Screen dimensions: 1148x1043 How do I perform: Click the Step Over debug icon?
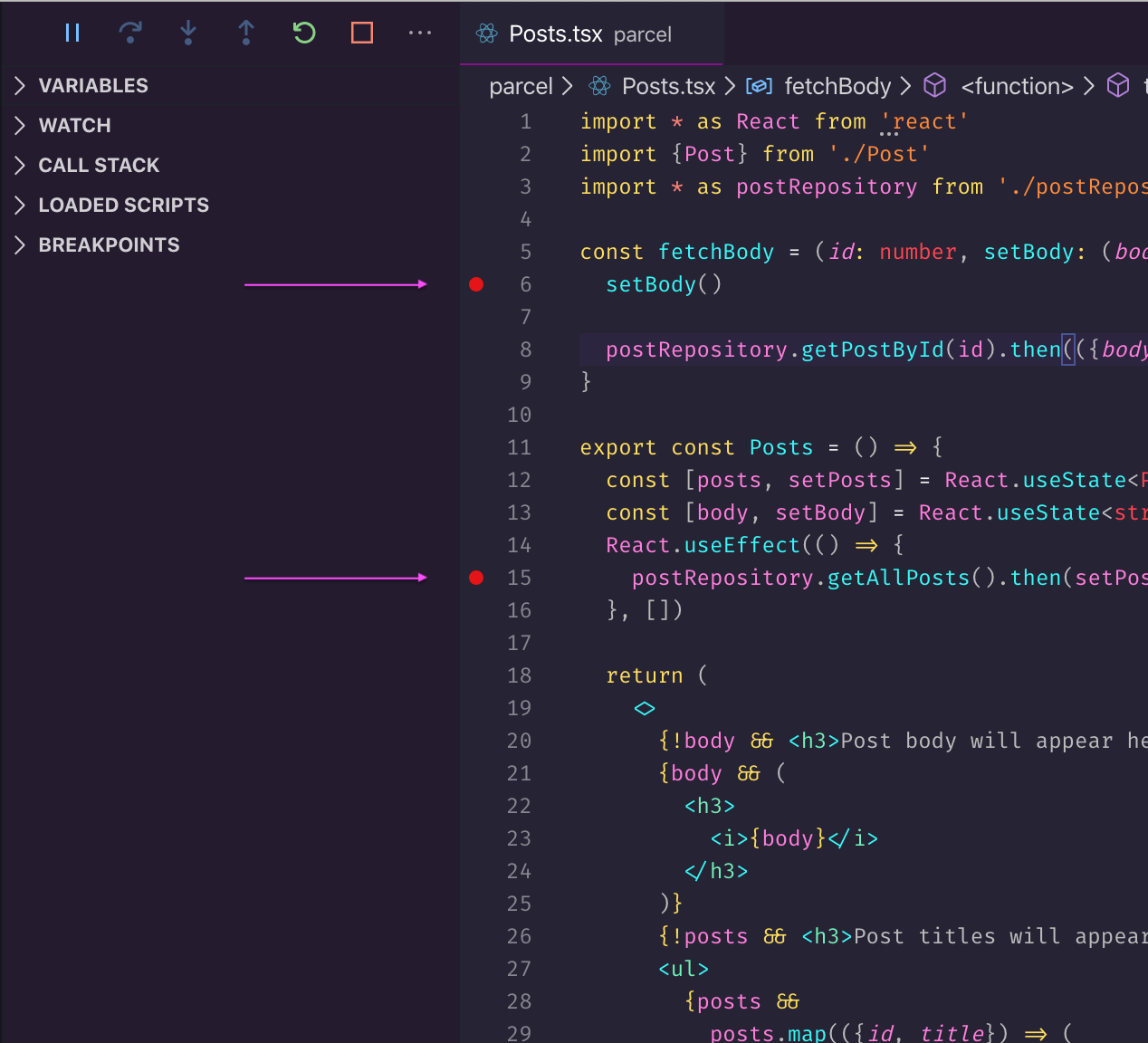tap(130, 33)
